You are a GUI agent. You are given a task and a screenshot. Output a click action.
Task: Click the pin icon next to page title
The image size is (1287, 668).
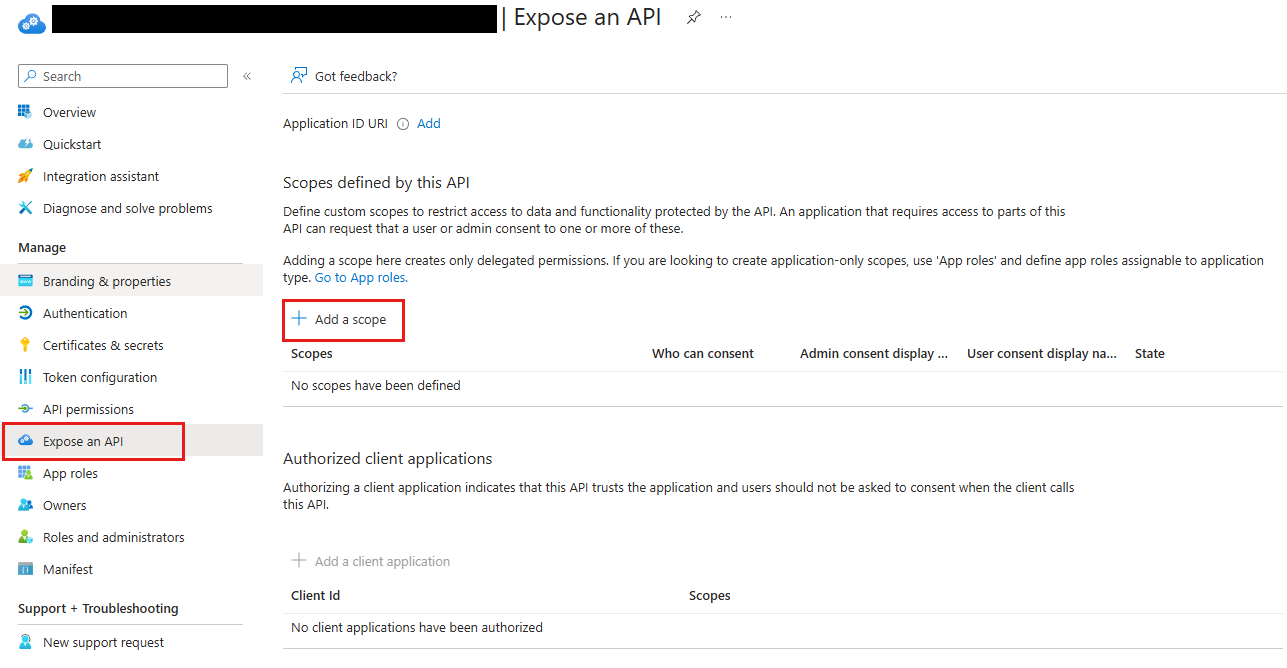pos(693,18)
